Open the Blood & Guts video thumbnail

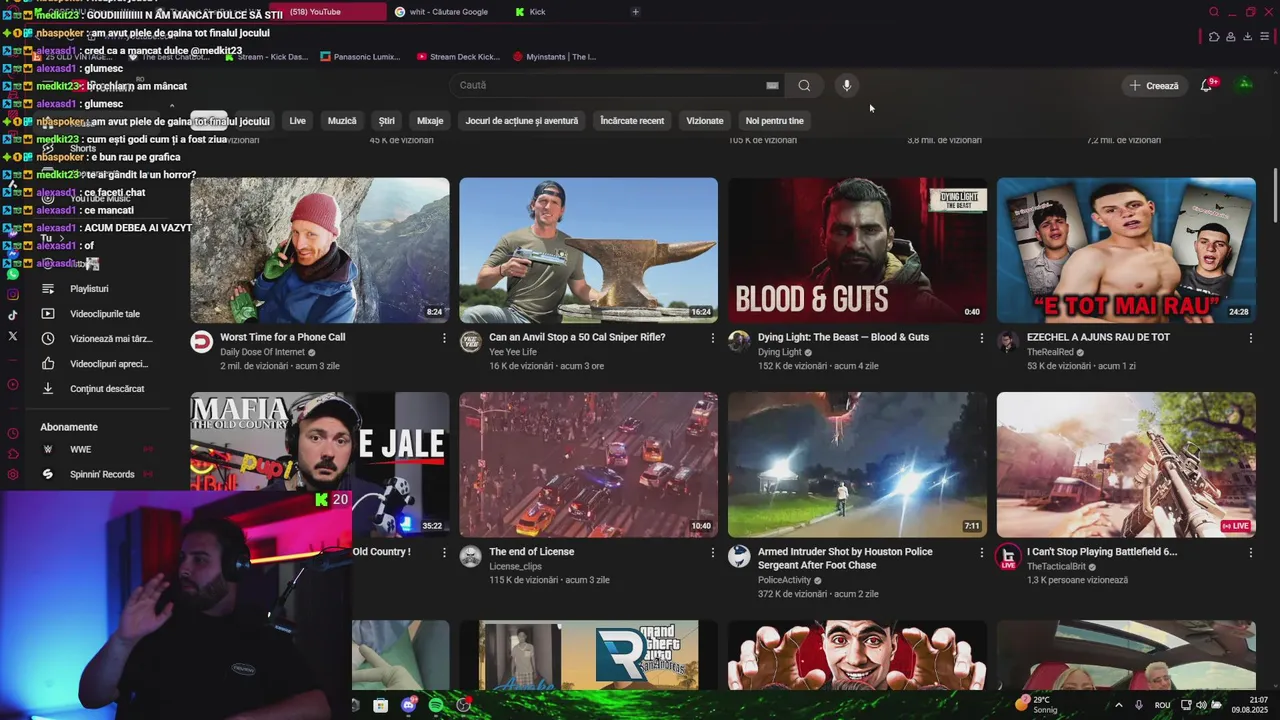pos(857,250)
